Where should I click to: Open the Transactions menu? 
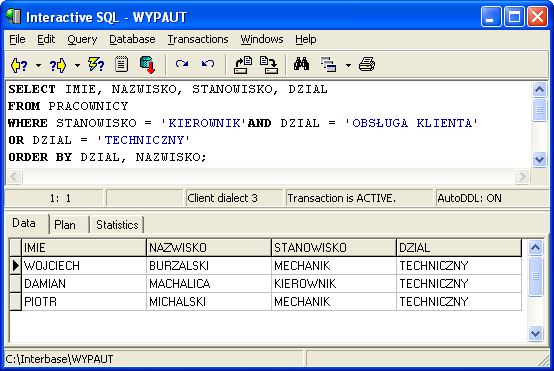coord(198,39)
